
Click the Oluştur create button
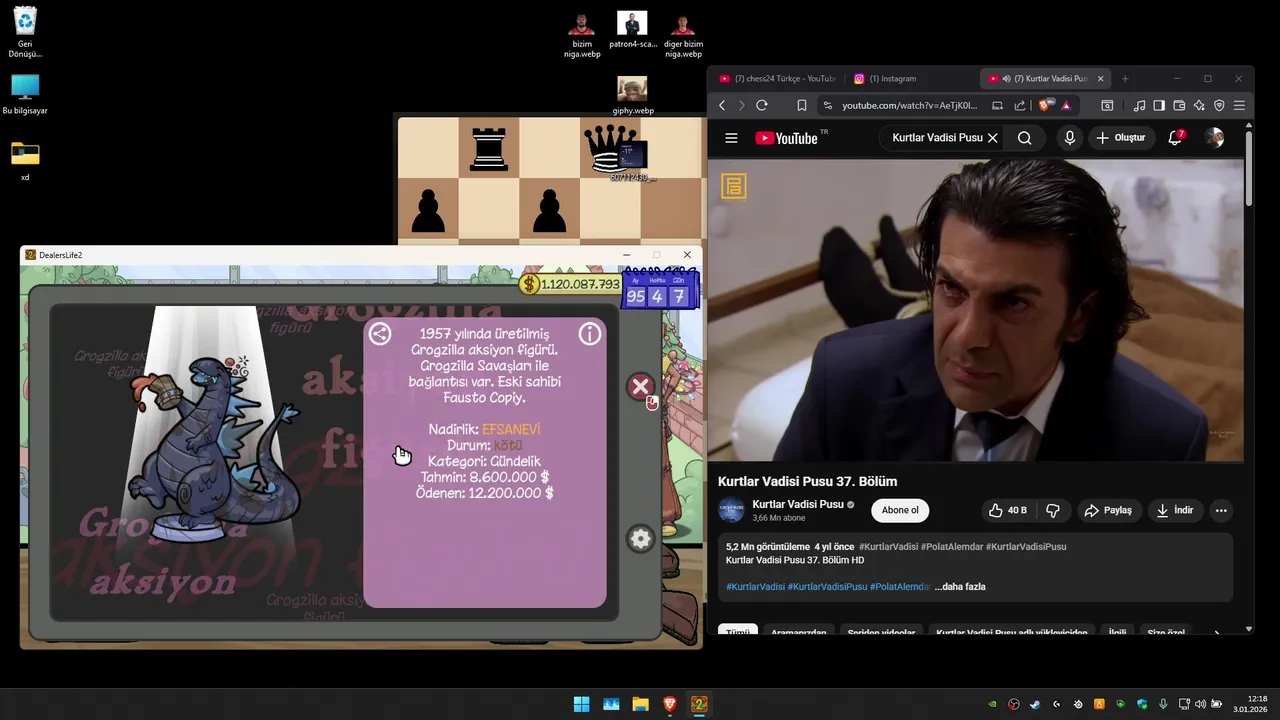click(x=1120, y=138)
